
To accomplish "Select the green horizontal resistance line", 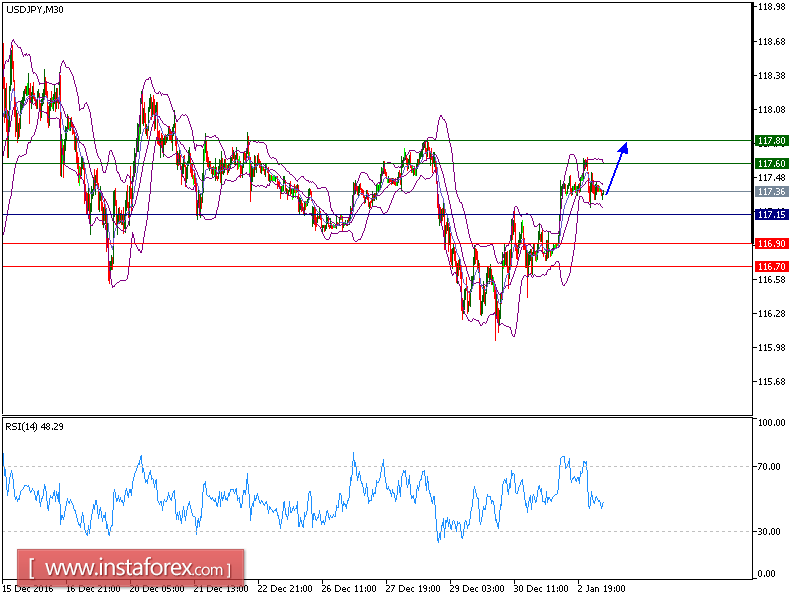I will click(300, 141).
